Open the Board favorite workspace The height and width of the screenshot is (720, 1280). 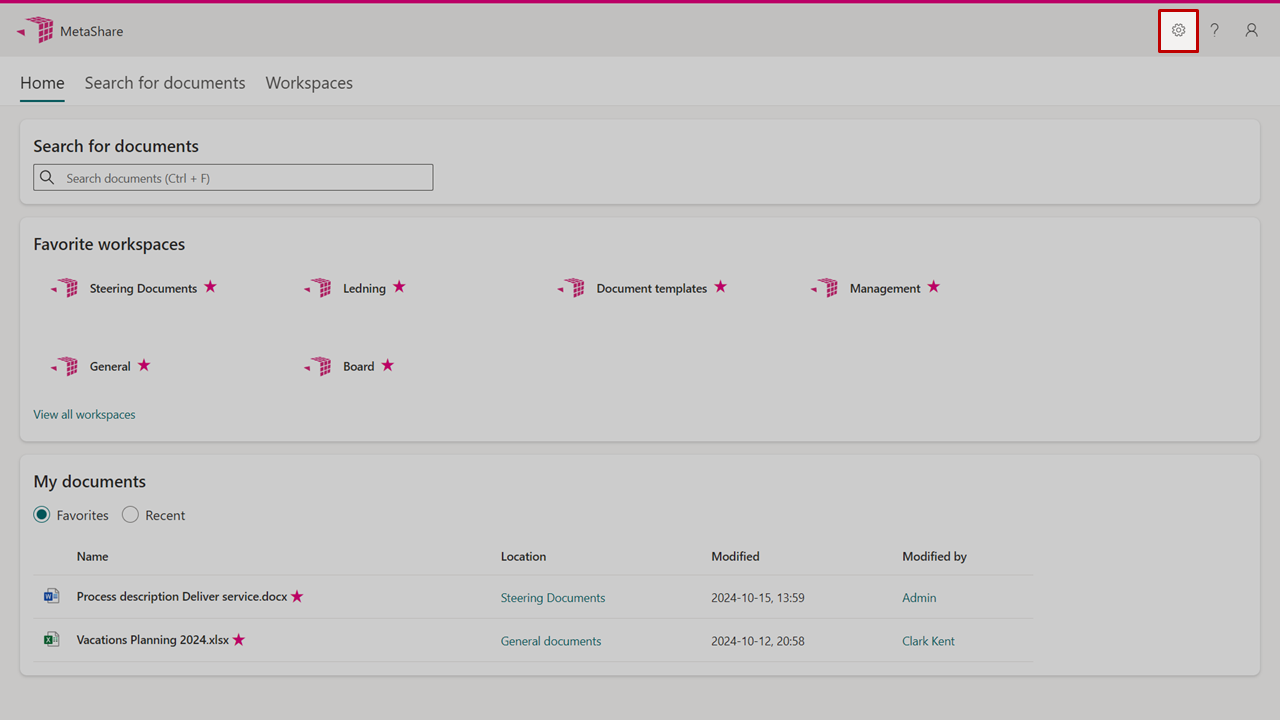[x=358, y=366]
